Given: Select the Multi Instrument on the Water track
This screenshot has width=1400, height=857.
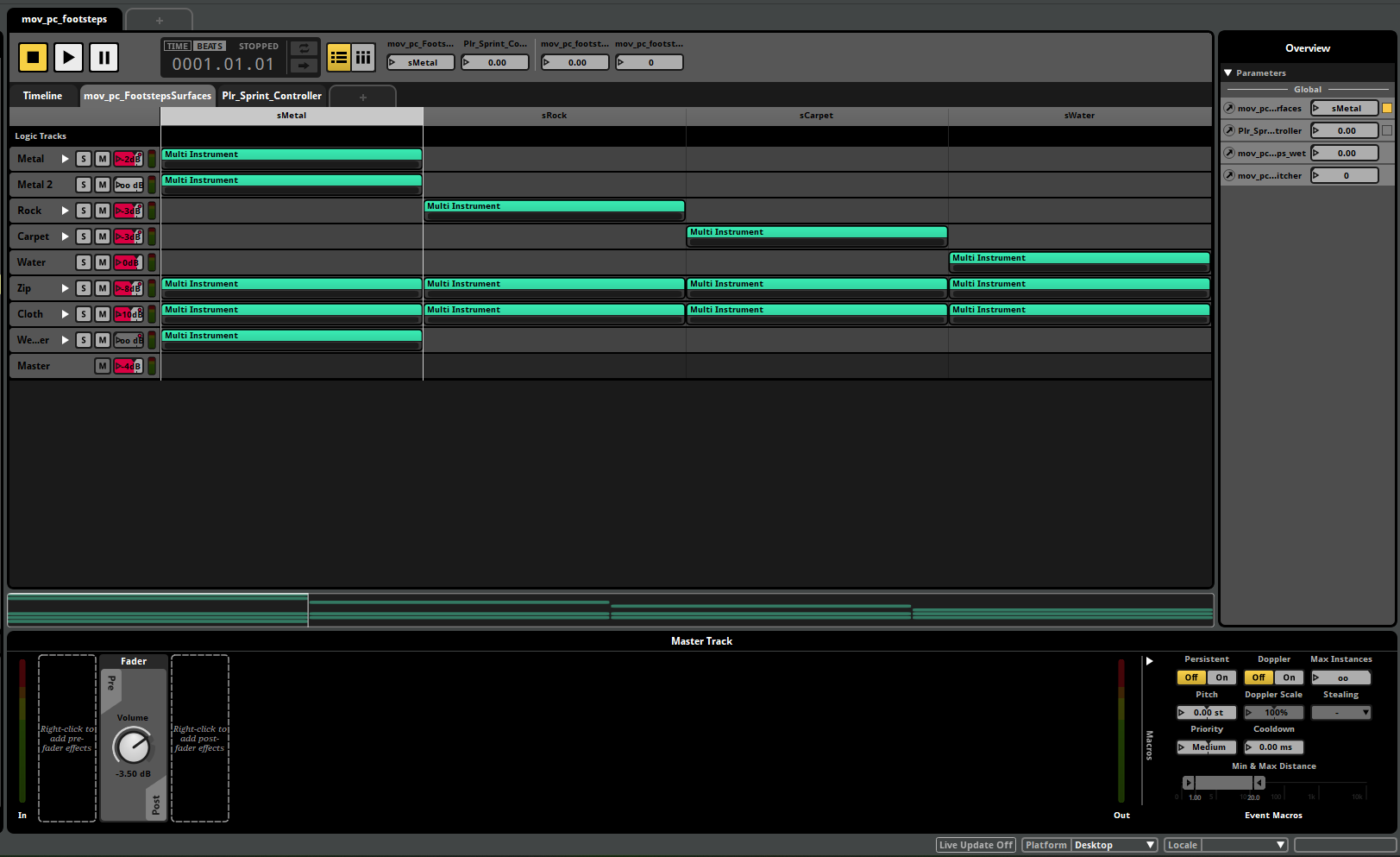Looking at the screenshot, I should pyautogui.click(x=1079, y=262).
